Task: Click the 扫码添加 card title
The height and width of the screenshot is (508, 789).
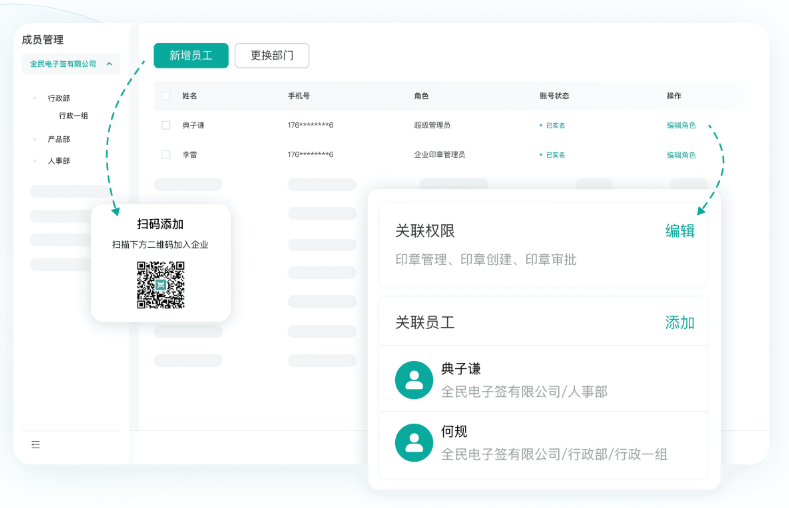Action: (161, 224)
